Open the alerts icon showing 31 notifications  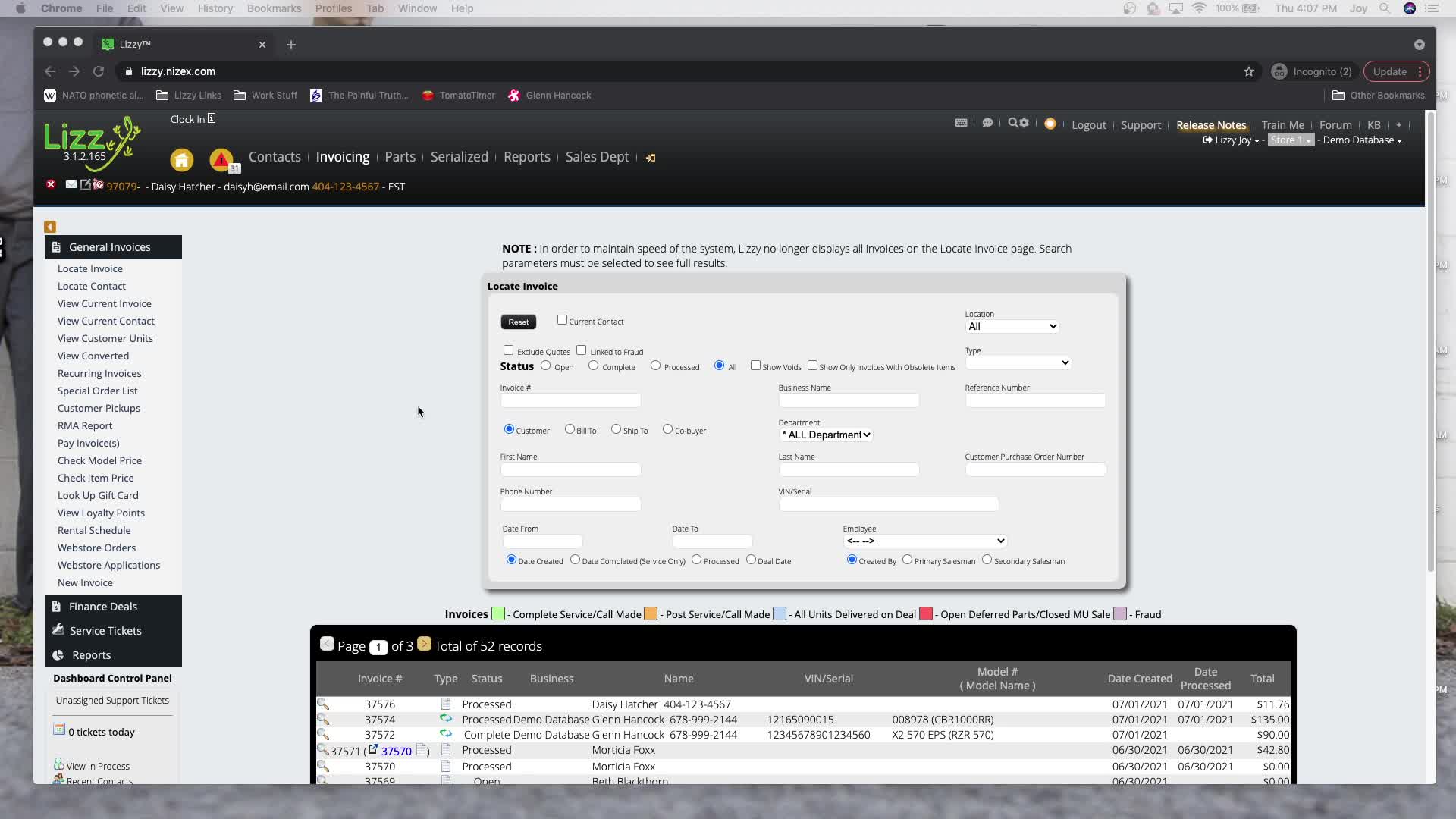[x=221, y=158]
